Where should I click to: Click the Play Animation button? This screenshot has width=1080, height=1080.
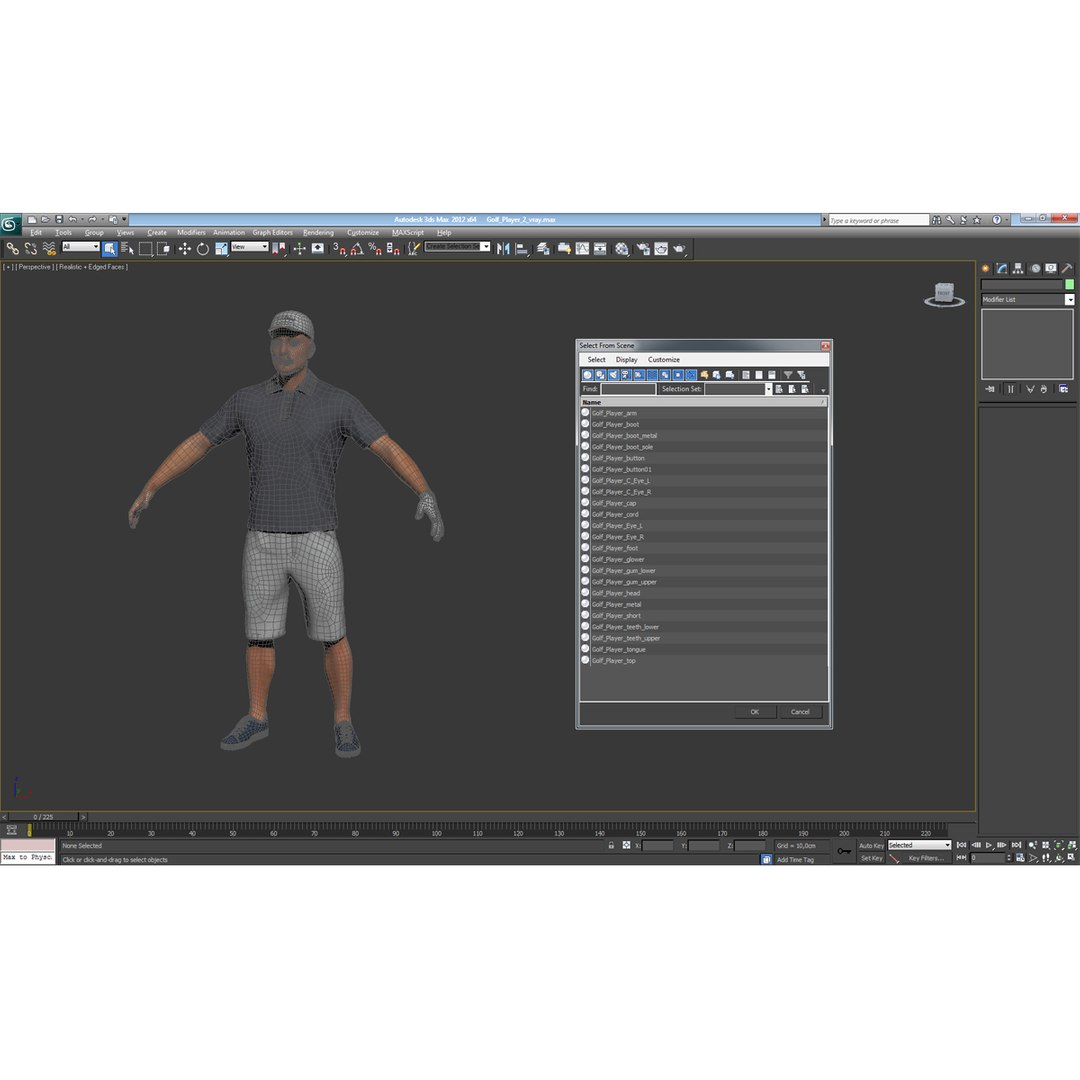click(x=988, y=845)
